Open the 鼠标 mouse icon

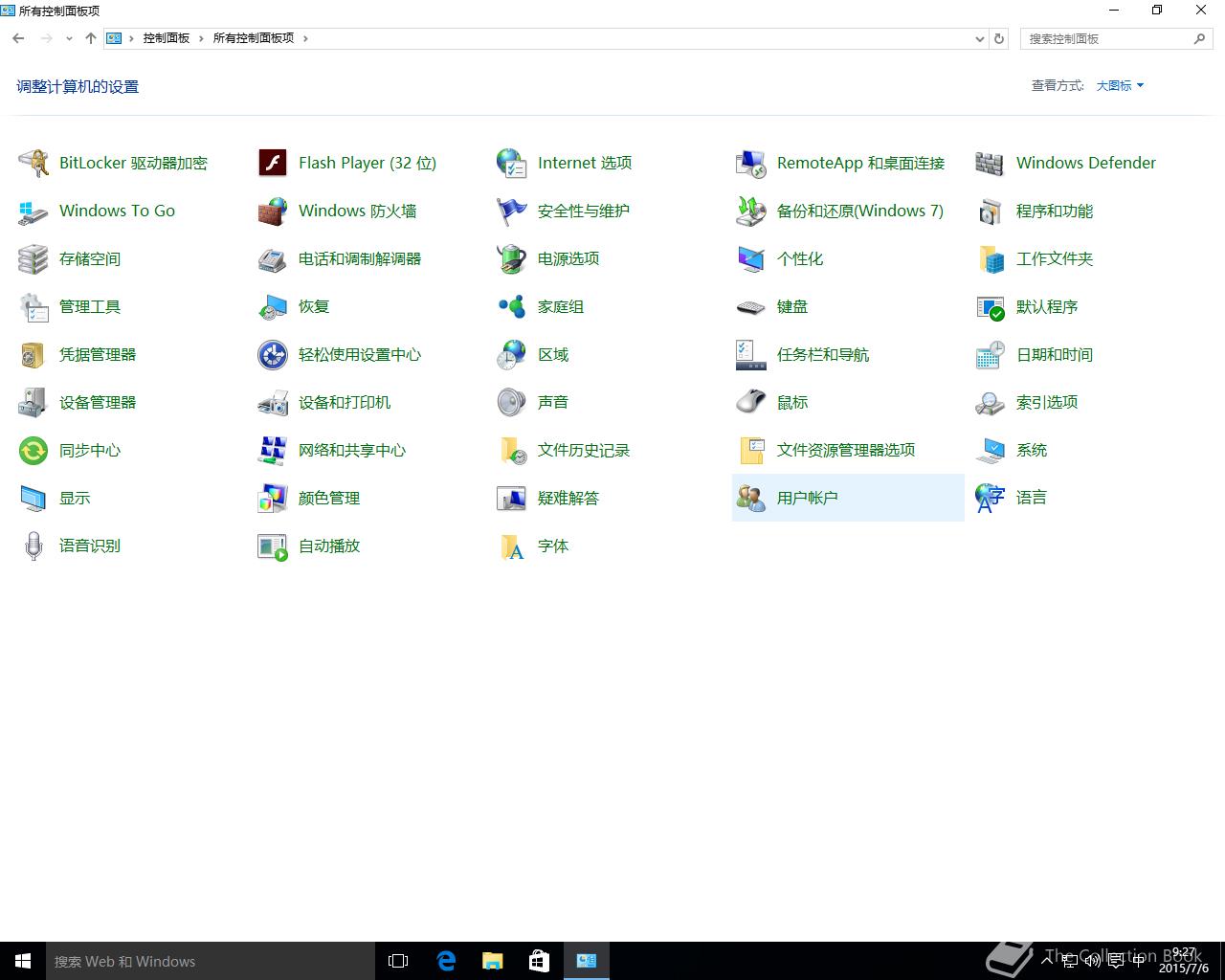(751, 402)
